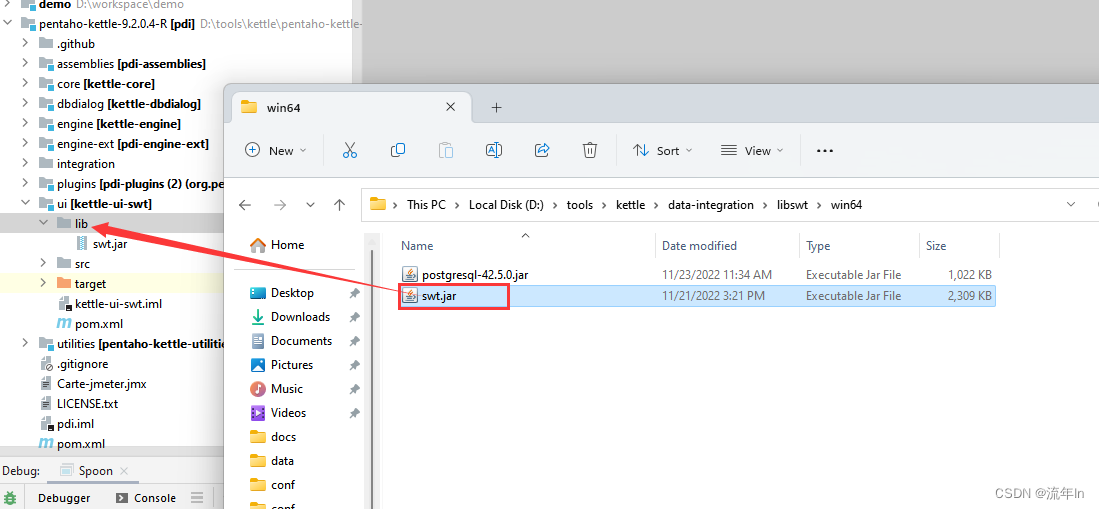
Task: Click the Paste clipboard icon in Explorer
Action: (446, 150)
